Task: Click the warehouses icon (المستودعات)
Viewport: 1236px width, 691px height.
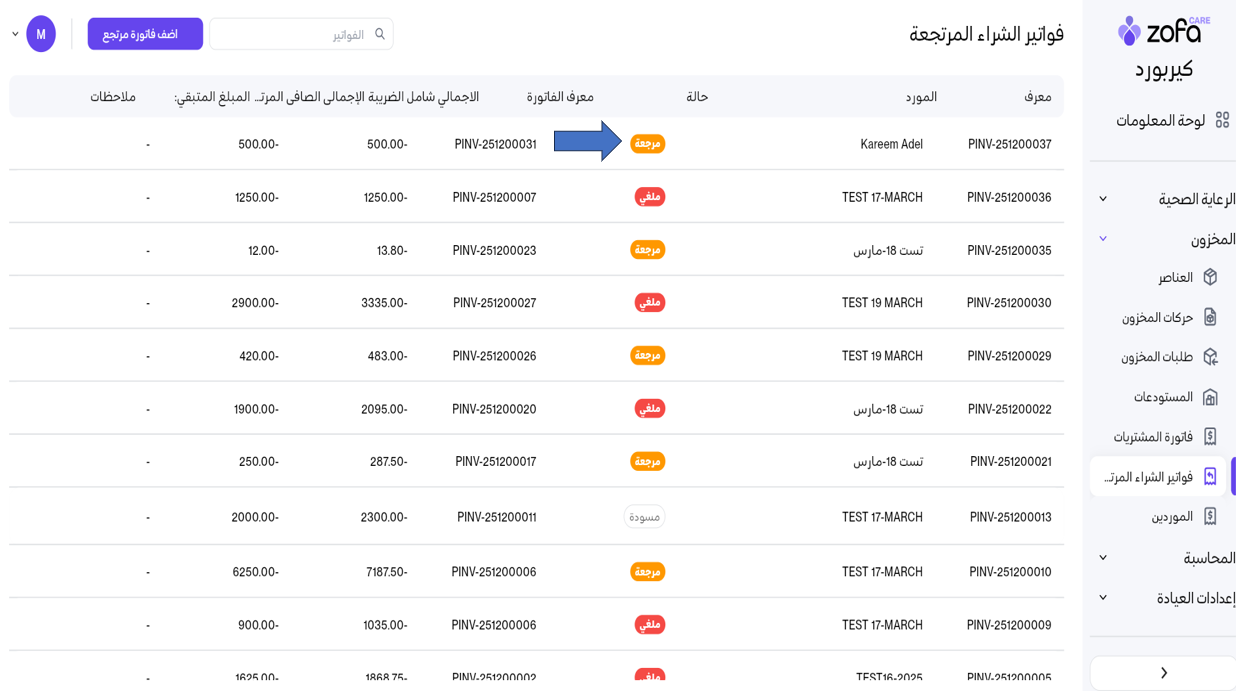Action: (x=1210, y=397)
